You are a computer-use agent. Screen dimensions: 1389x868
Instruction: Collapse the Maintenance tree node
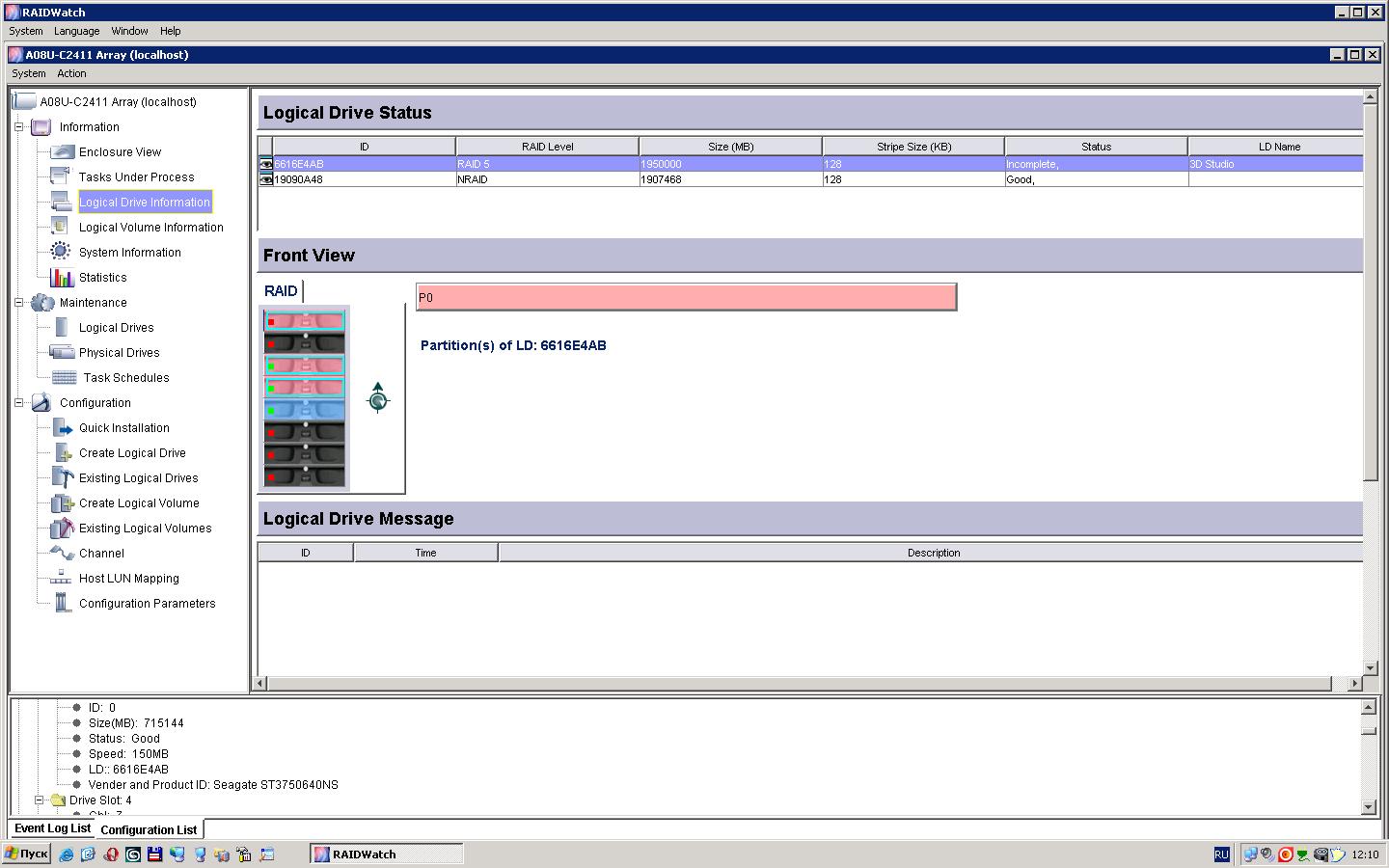pos(18,303)
